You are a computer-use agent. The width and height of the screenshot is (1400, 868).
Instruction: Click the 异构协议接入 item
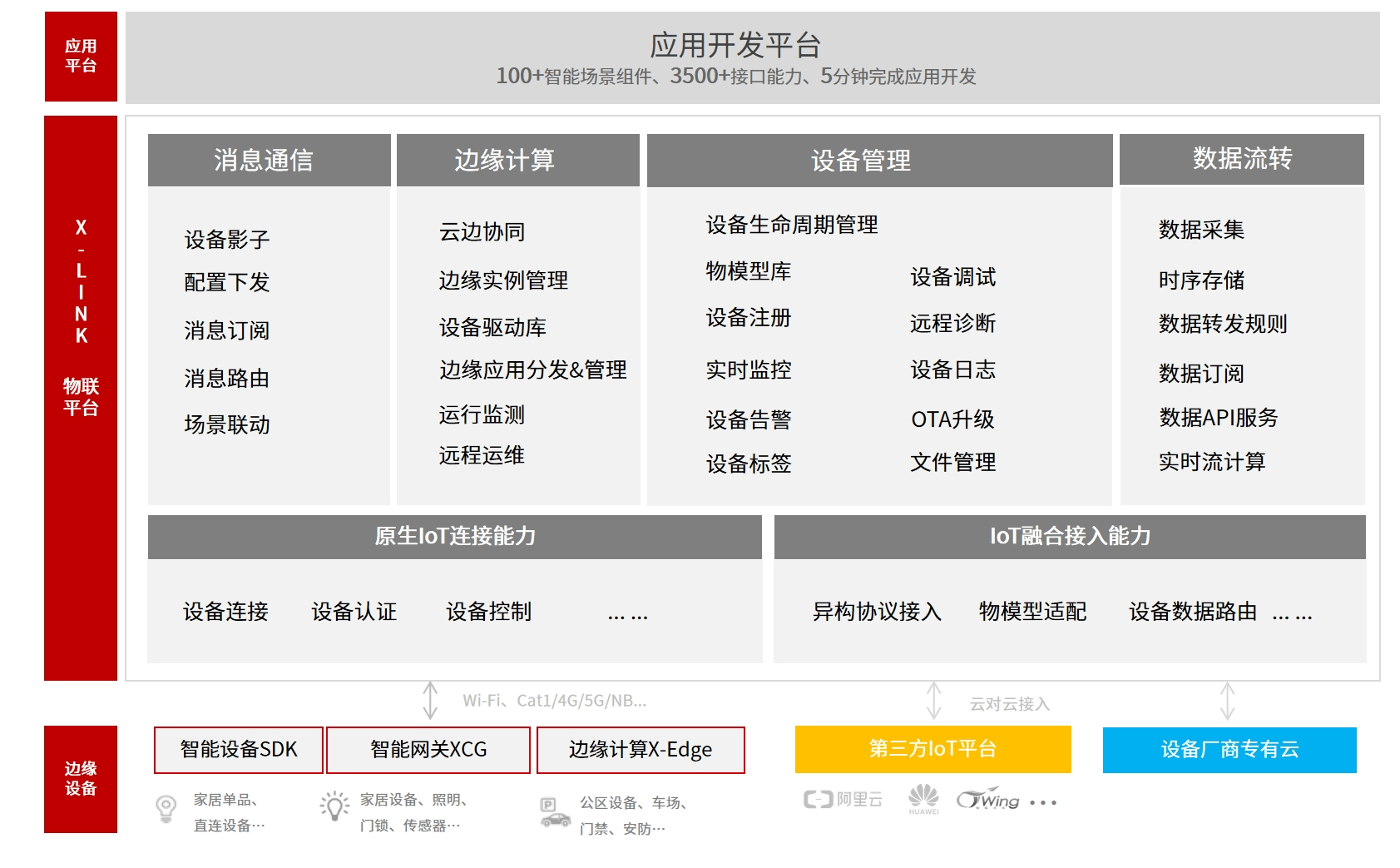point(877,612)
